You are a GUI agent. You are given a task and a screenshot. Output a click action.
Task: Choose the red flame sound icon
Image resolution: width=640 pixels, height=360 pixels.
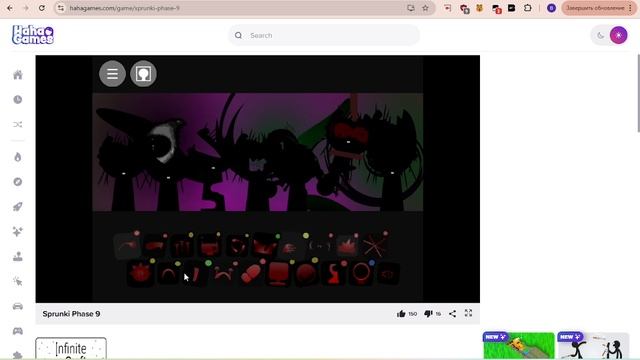point(347,246)
